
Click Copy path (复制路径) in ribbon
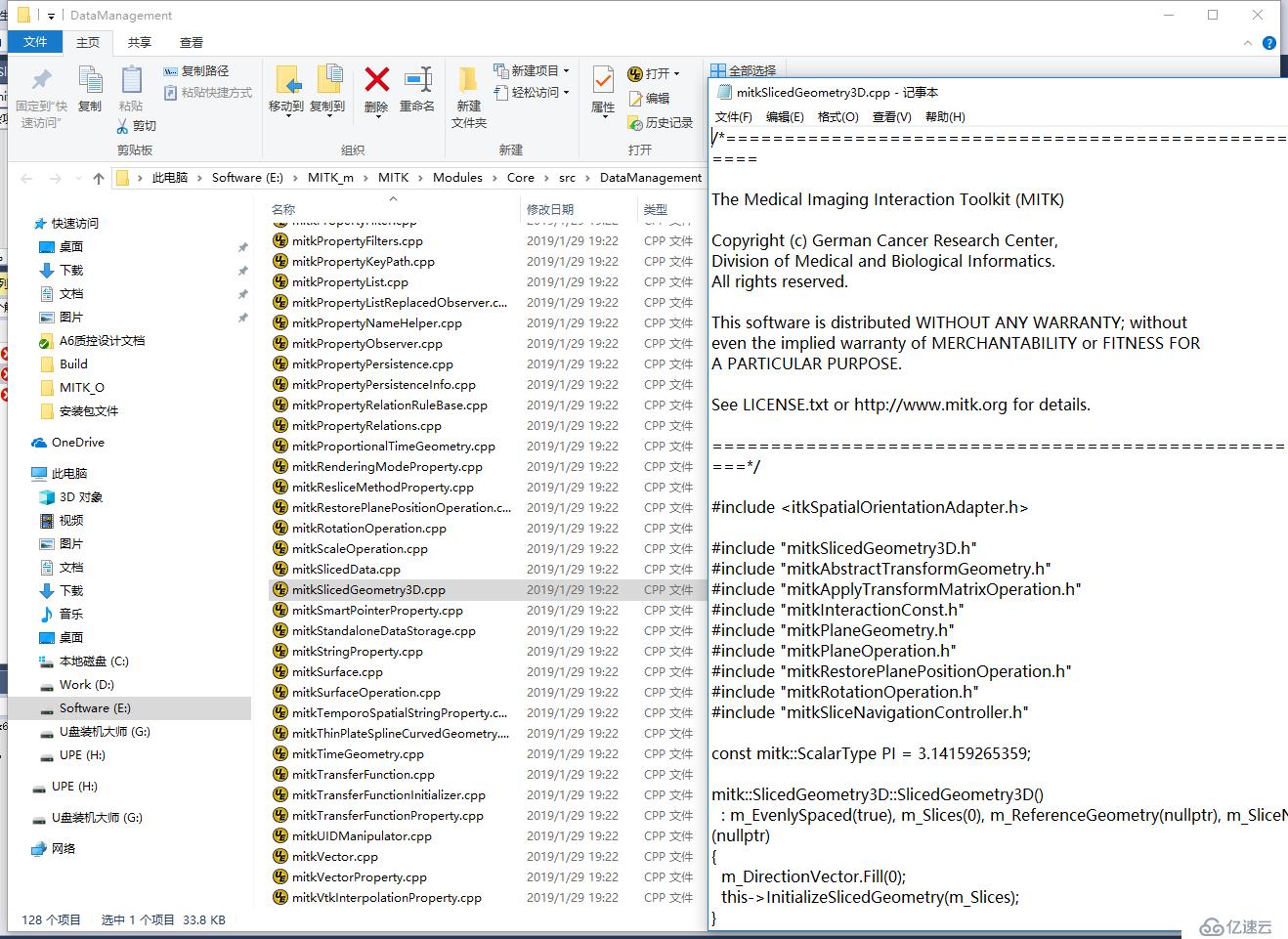tap(196, 71)
